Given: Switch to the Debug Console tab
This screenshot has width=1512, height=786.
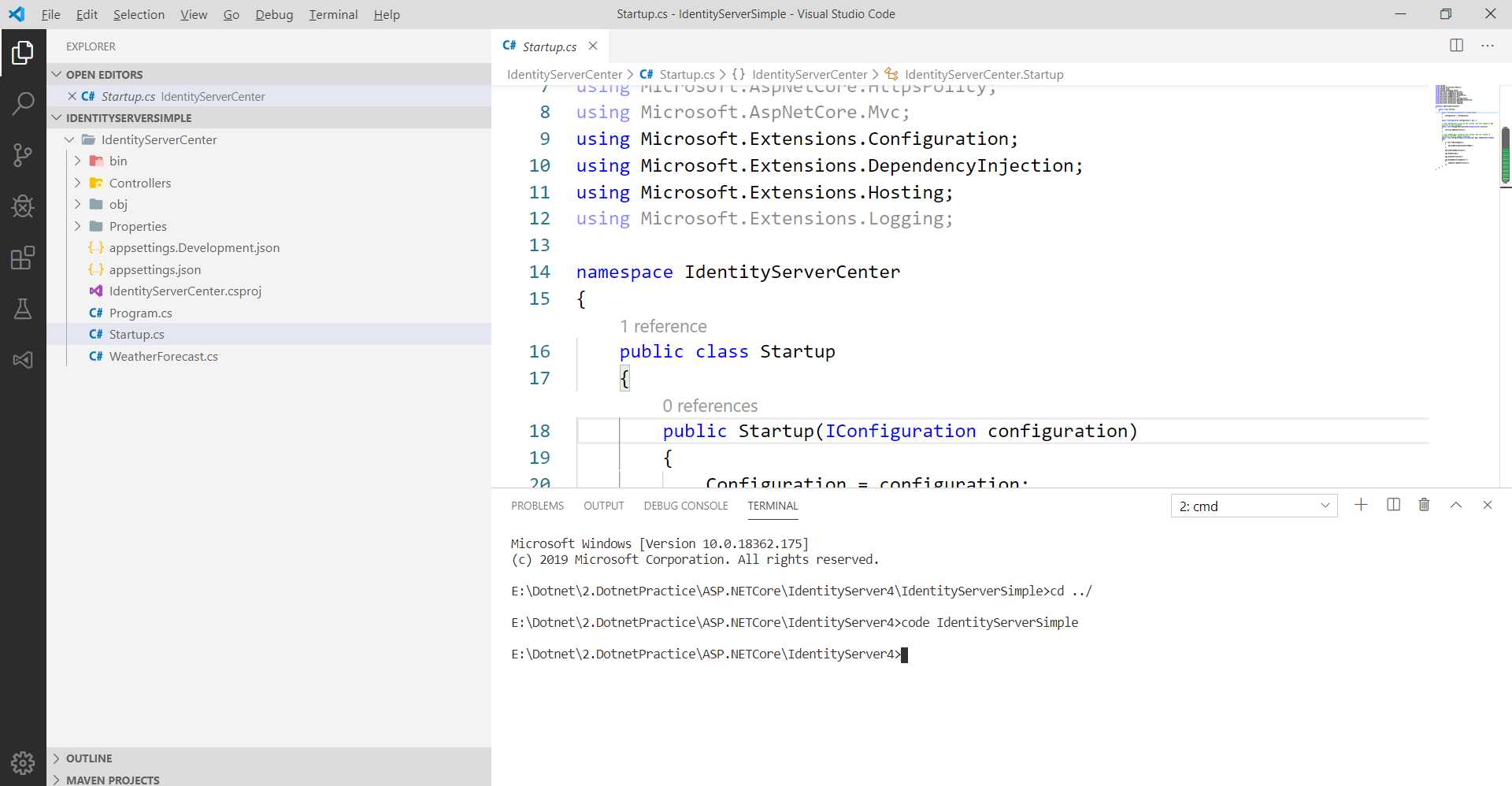Looking at the screenshot, I should point(686,506).
